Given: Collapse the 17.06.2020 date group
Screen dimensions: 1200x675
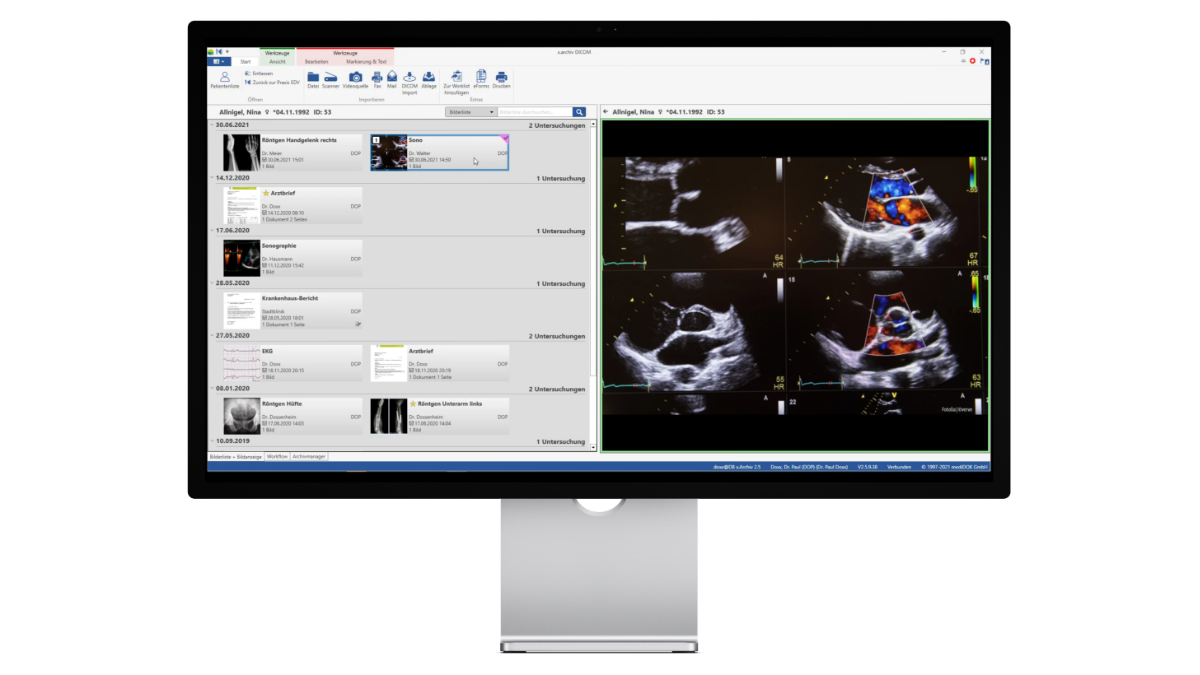Looking at the screenshot, I should point(211,231).
